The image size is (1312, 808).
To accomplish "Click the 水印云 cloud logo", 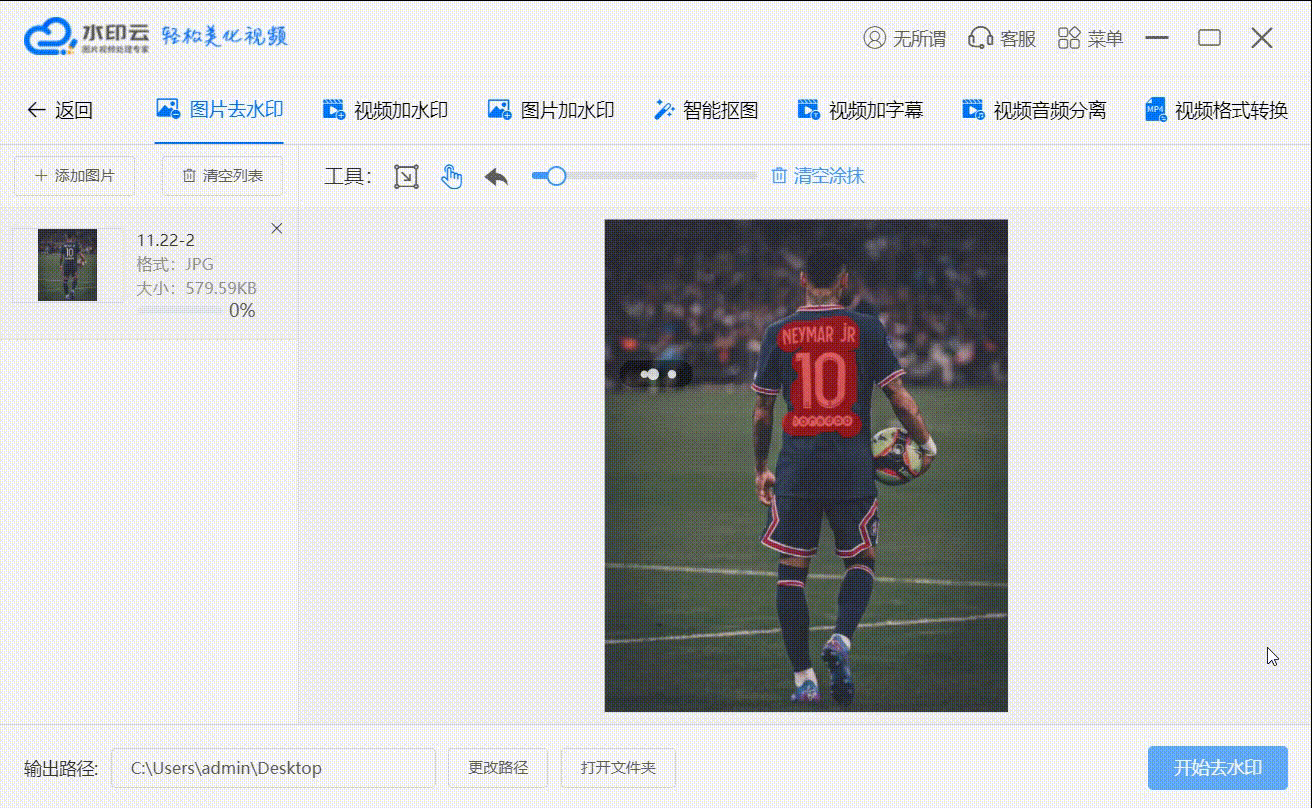I will tap(50, 38).
